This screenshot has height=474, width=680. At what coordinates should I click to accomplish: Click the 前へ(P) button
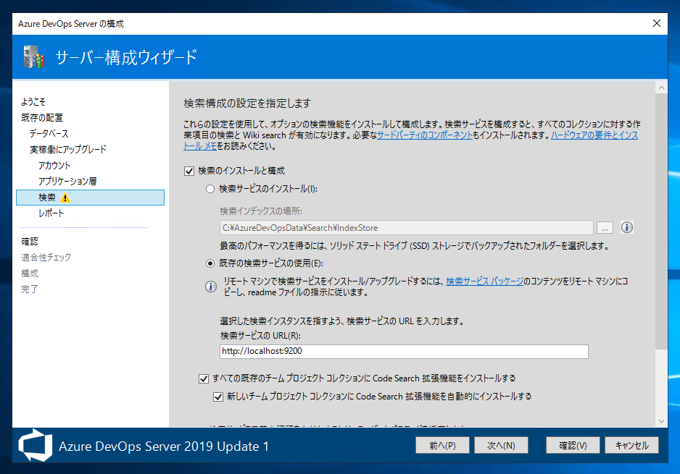[x=442, y=445]
